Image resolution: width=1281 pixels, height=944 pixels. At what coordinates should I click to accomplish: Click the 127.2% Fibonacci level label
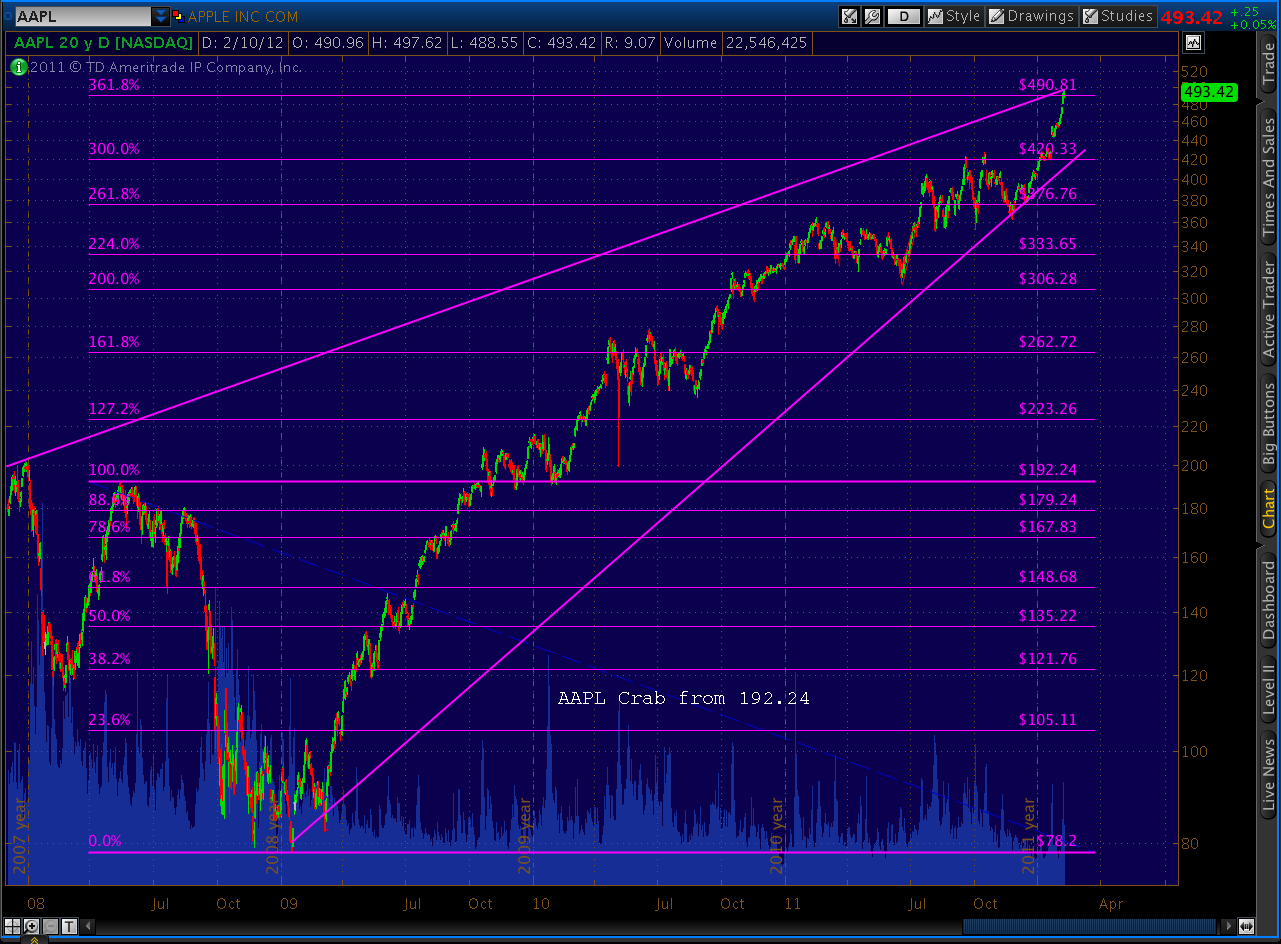114,409
